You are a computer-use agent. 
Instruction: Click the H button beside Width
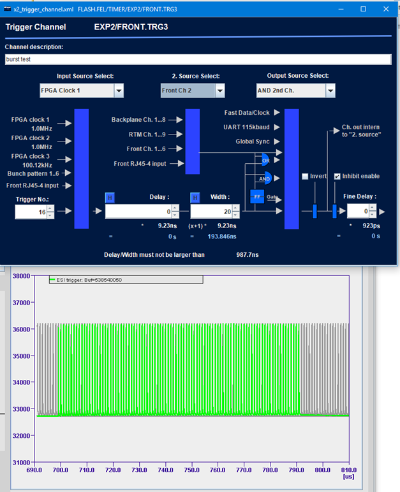pyautogui.click(x=195, y=198)
